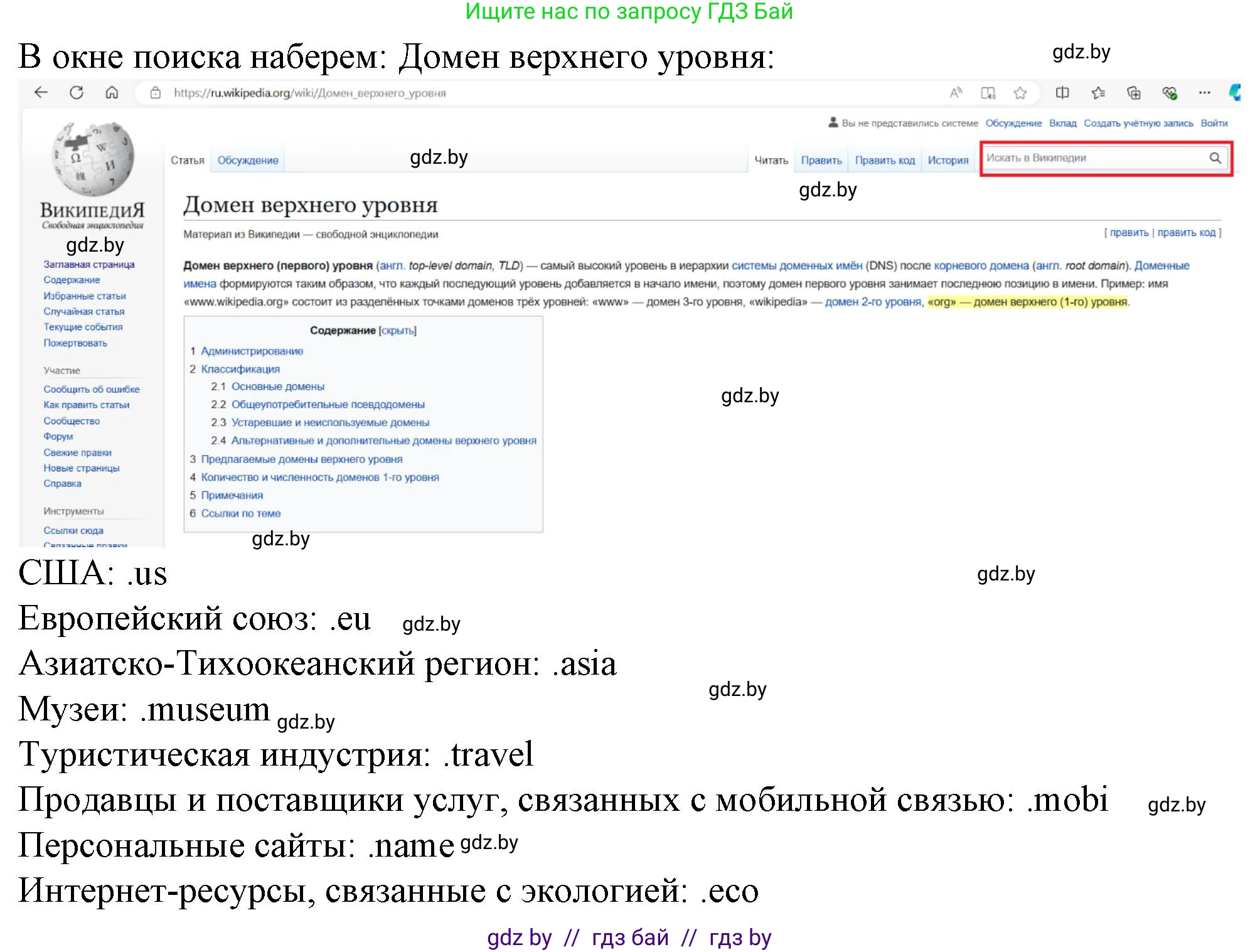Click the англ. link before top-level domain
The image size is (1260, 952).
pos(392,266)
